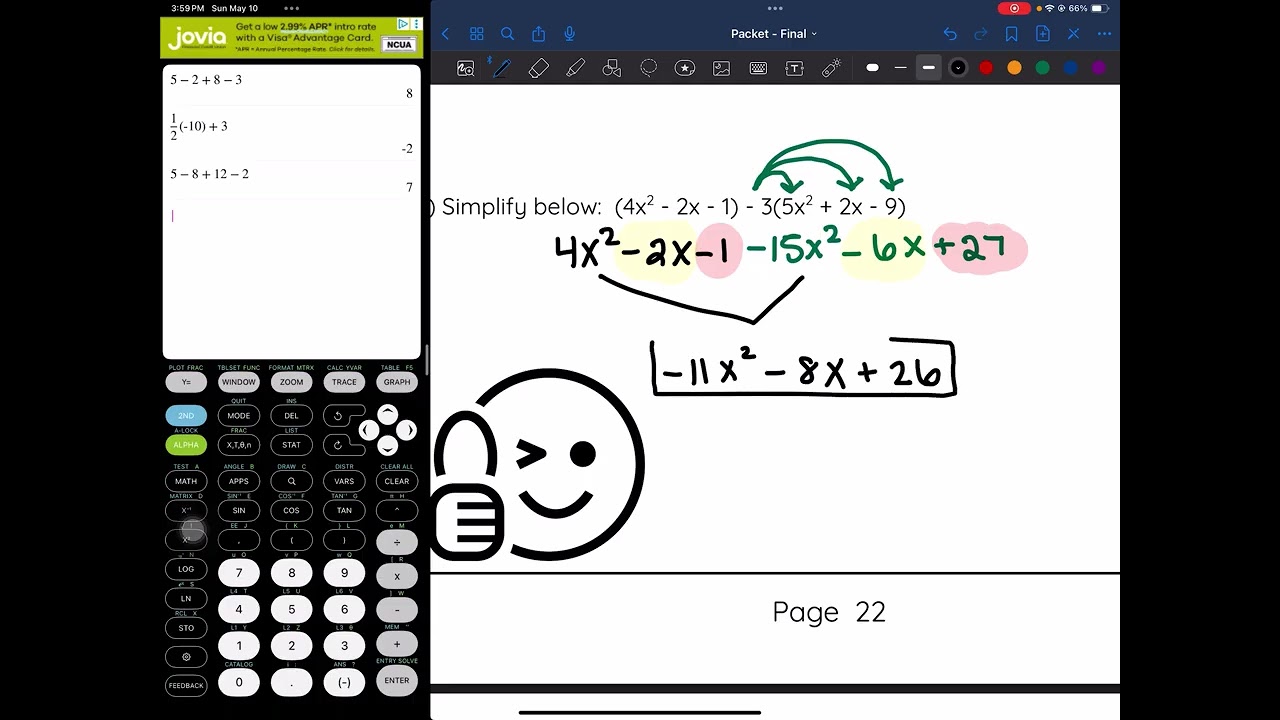Screen dimensions: 1280x720
Task: Search within the Packet document
Action: (507, 34)
